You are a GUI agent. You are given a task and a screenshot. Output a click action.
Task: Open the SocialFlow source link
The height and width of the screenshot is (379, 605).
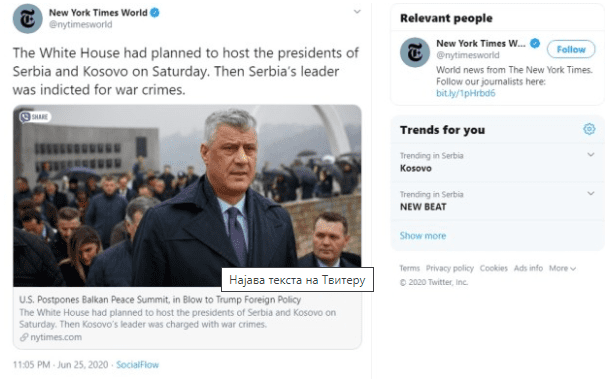(137, 365)
